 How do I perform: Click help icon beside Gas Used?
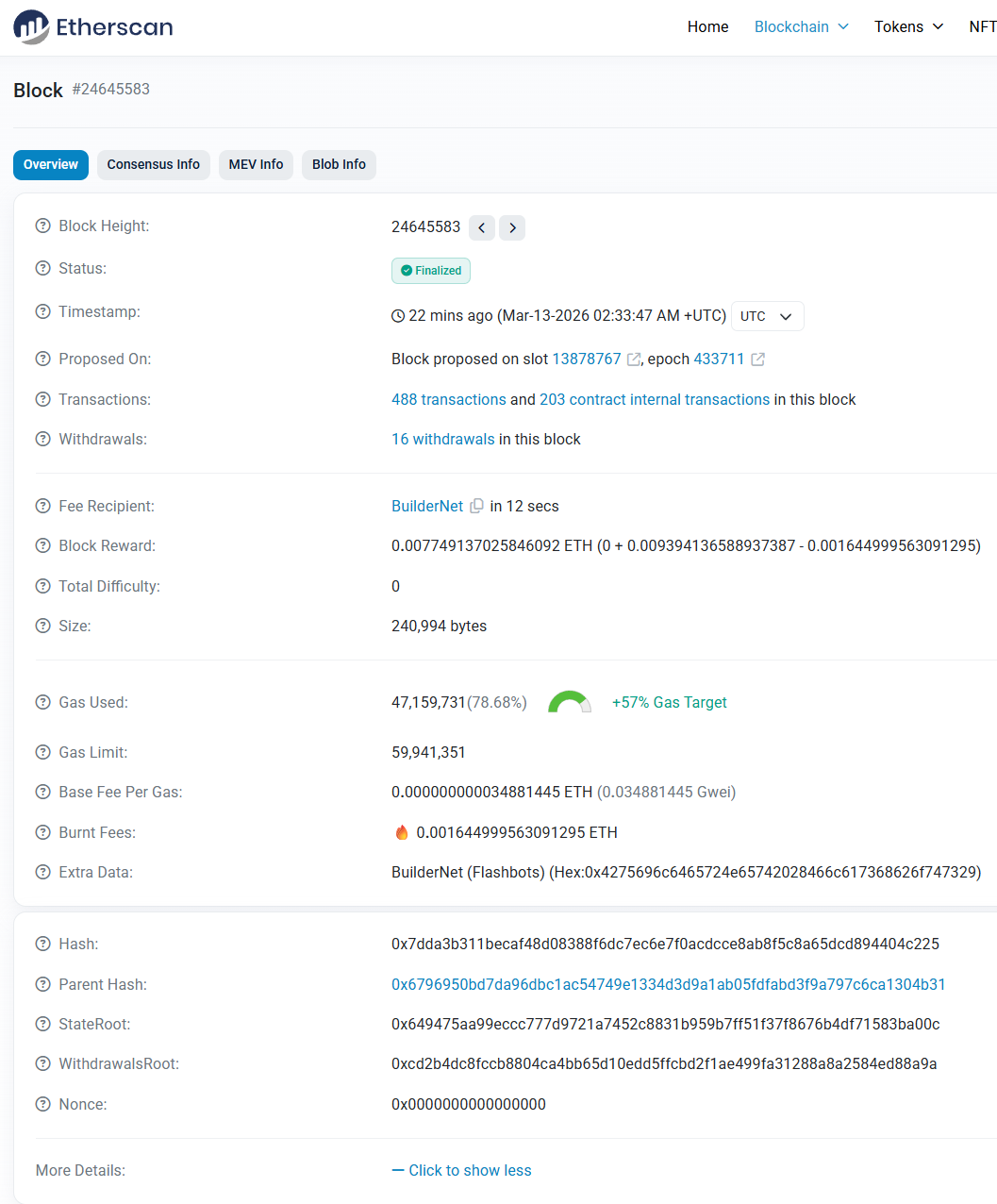(42, 703)
